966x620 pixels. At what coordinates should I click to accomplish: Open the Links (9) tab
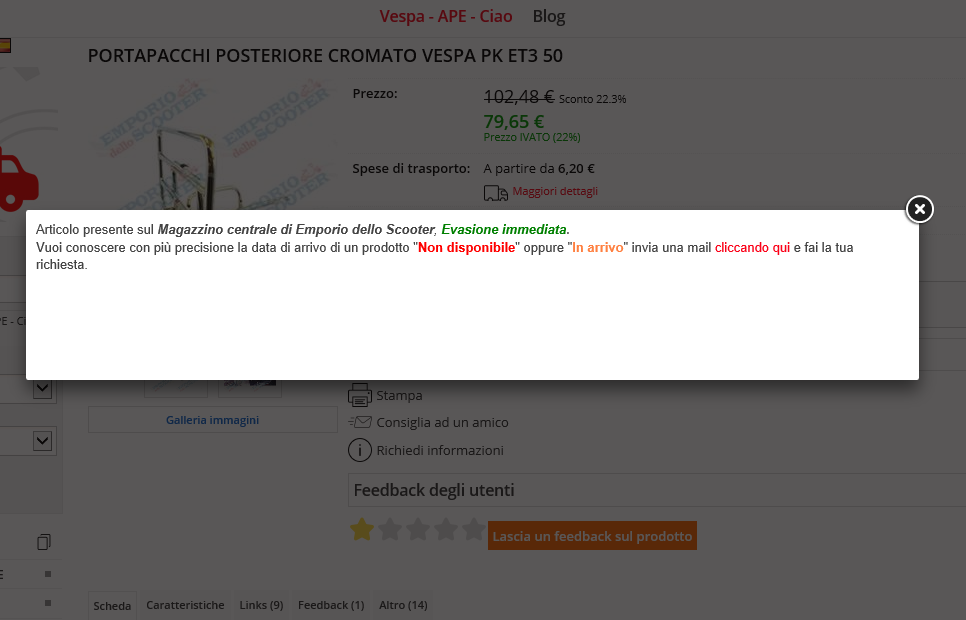pos(261,605)
